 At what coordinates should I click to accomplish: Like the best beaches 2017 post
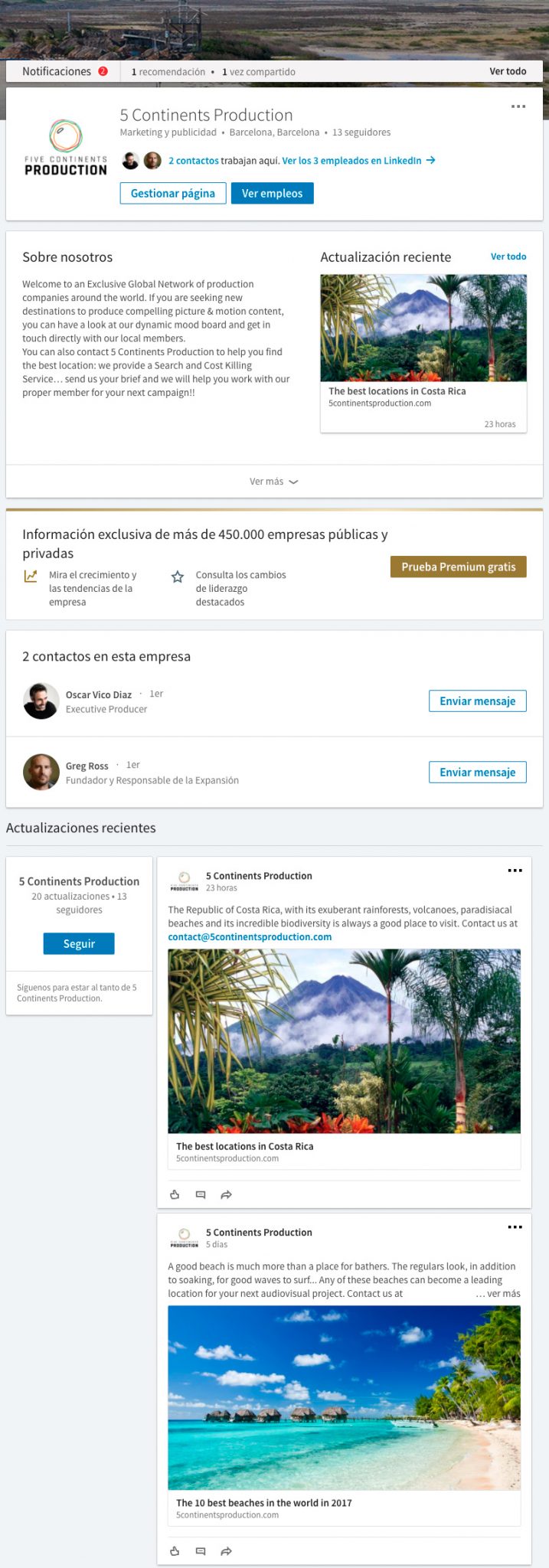tap(175, 1551)
